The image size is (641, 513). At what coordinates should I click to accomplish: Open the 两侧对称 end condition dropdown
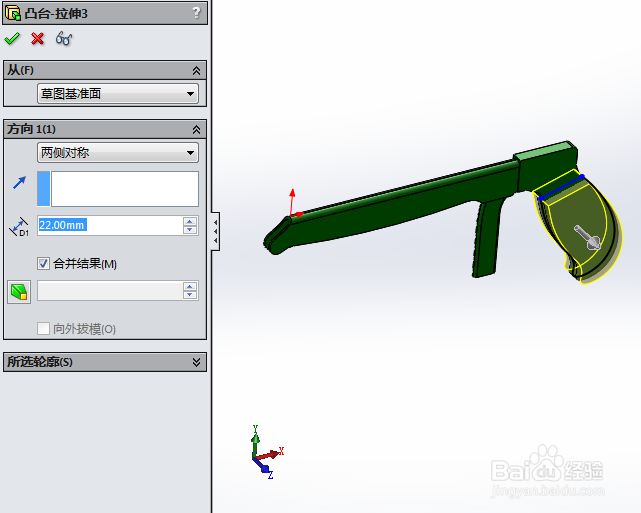point(118,152)
